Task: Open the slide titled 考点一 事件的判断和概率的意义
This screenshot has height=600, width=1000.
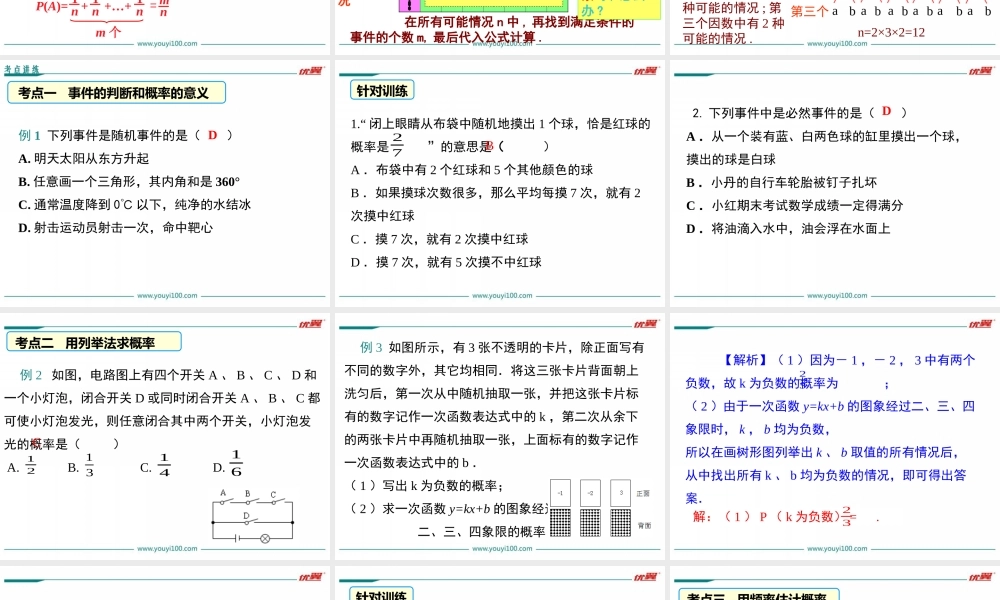Action: point(165,184)
